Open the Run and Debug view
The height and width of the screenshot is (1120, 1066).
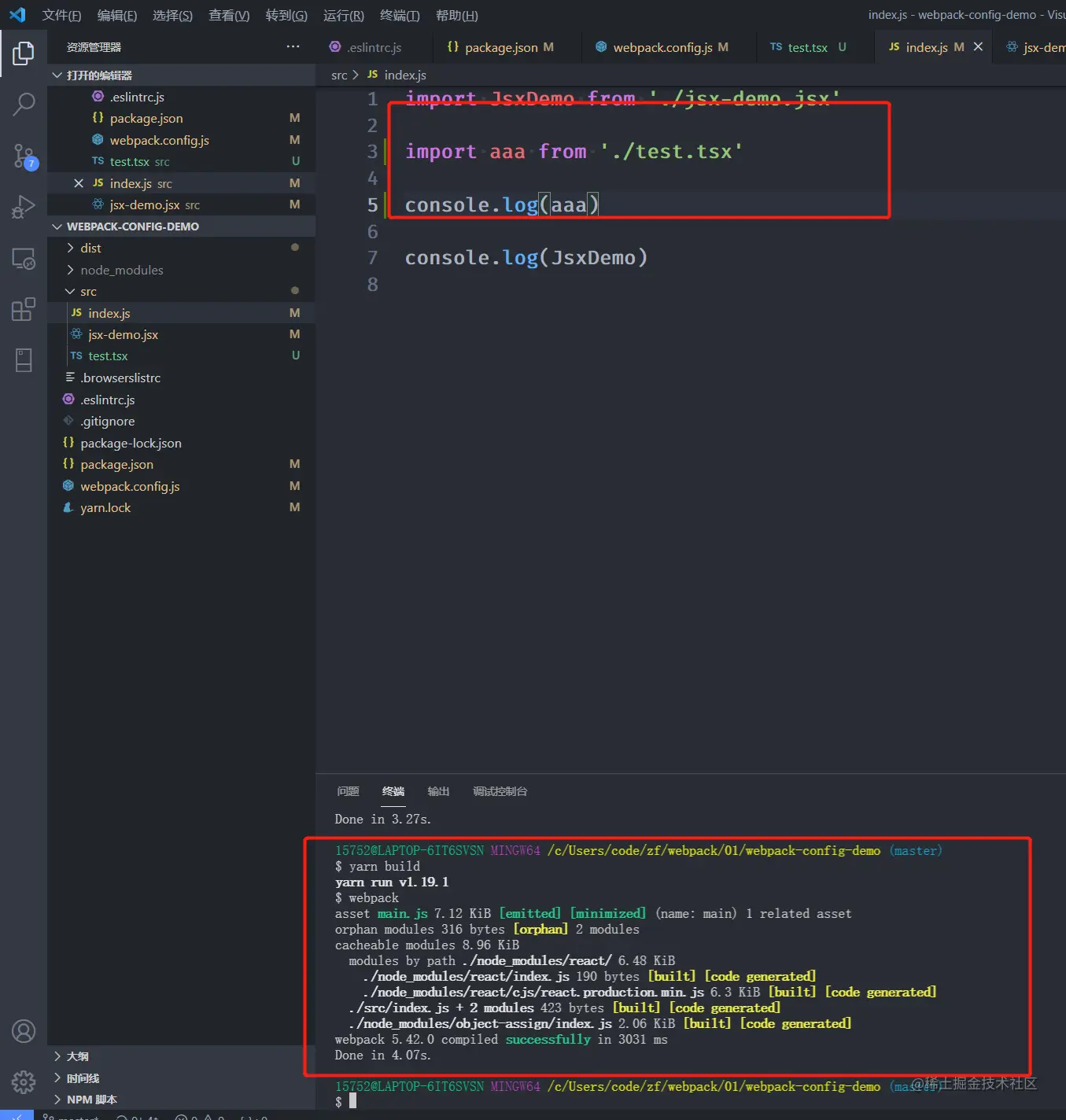point(24,207)
